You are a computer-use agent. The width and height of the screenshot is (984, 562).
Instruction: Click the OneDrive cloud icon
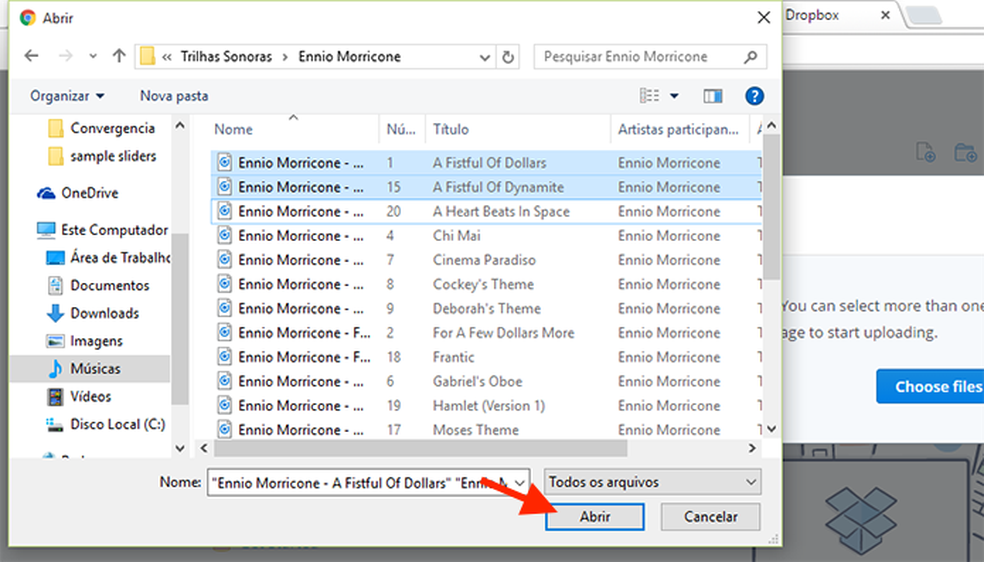click(46, 193)
